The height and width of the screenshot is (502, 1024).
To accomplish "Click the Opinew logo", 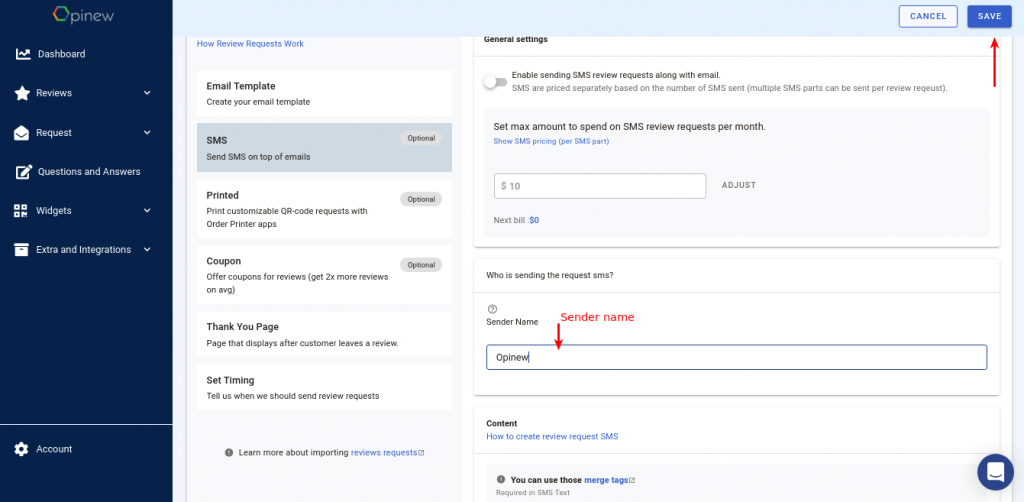I will 83,15.
